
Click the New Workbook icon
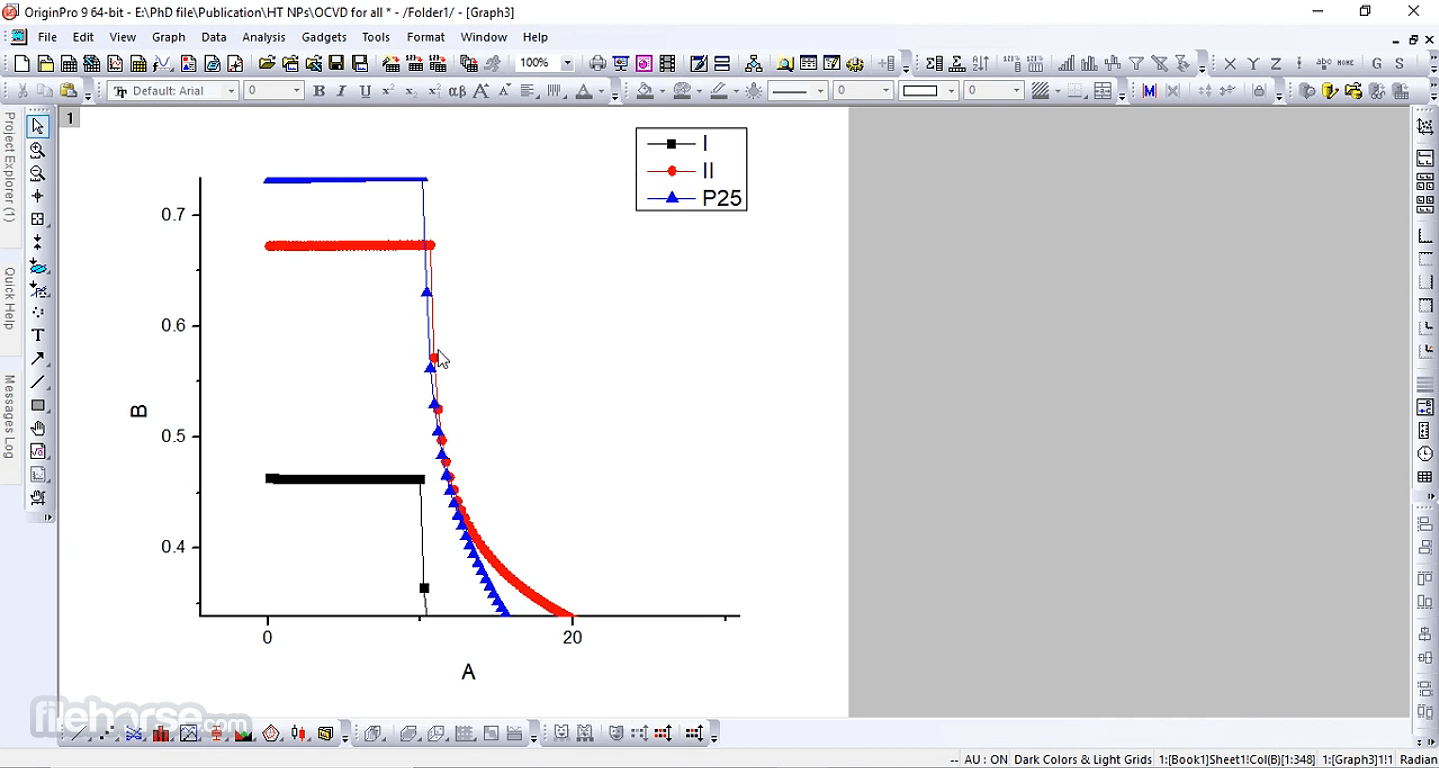(x=69, y=64)
